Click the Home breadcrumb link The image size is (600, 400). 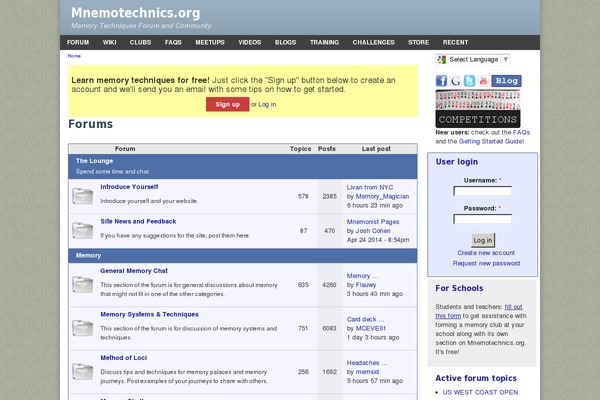74,56
